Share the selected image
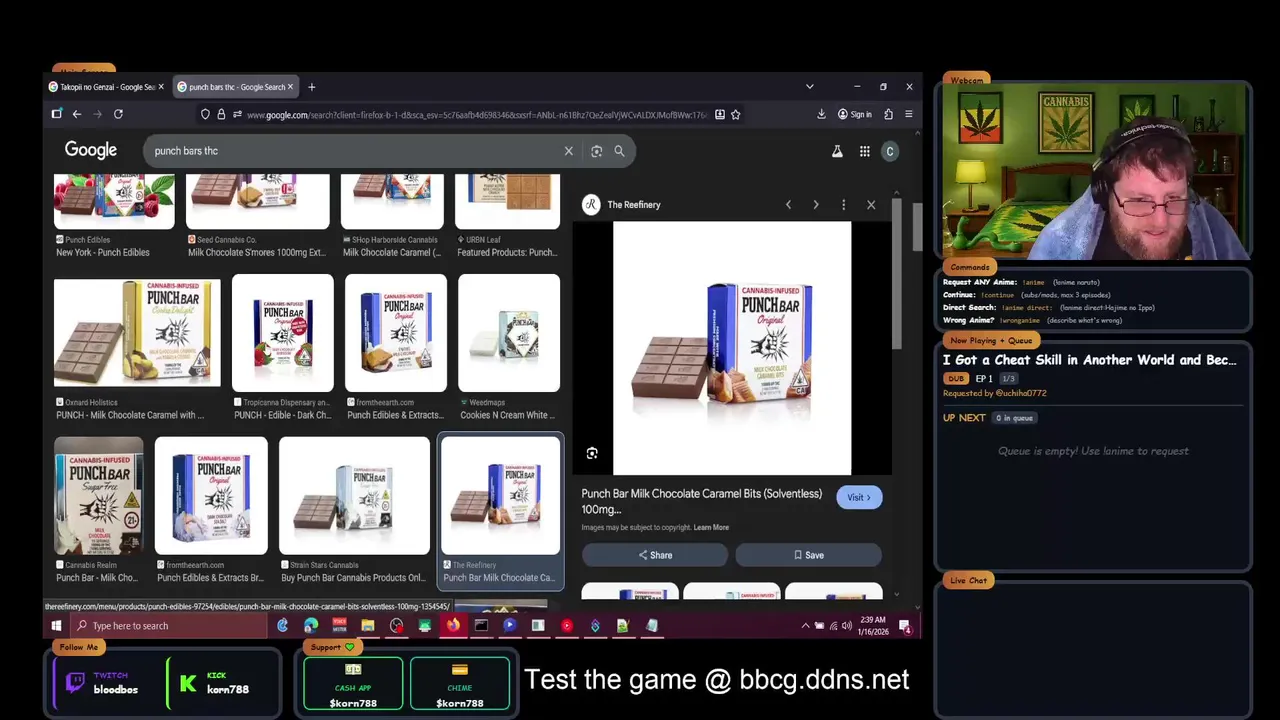The image size is (1280, 720). (655, 555)
